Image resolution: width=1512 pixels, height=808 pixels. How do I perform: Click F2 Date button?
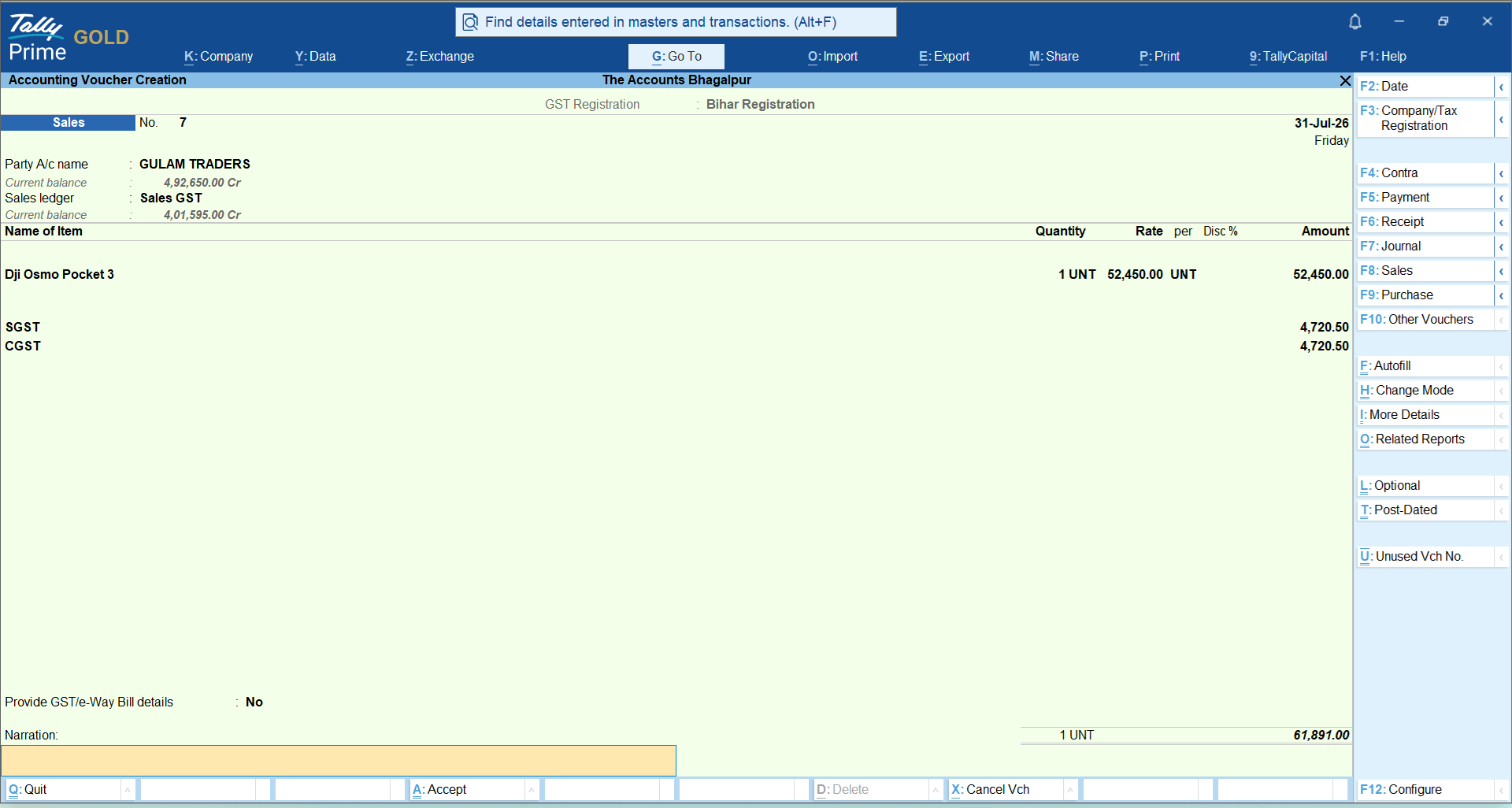point(1425,87)
